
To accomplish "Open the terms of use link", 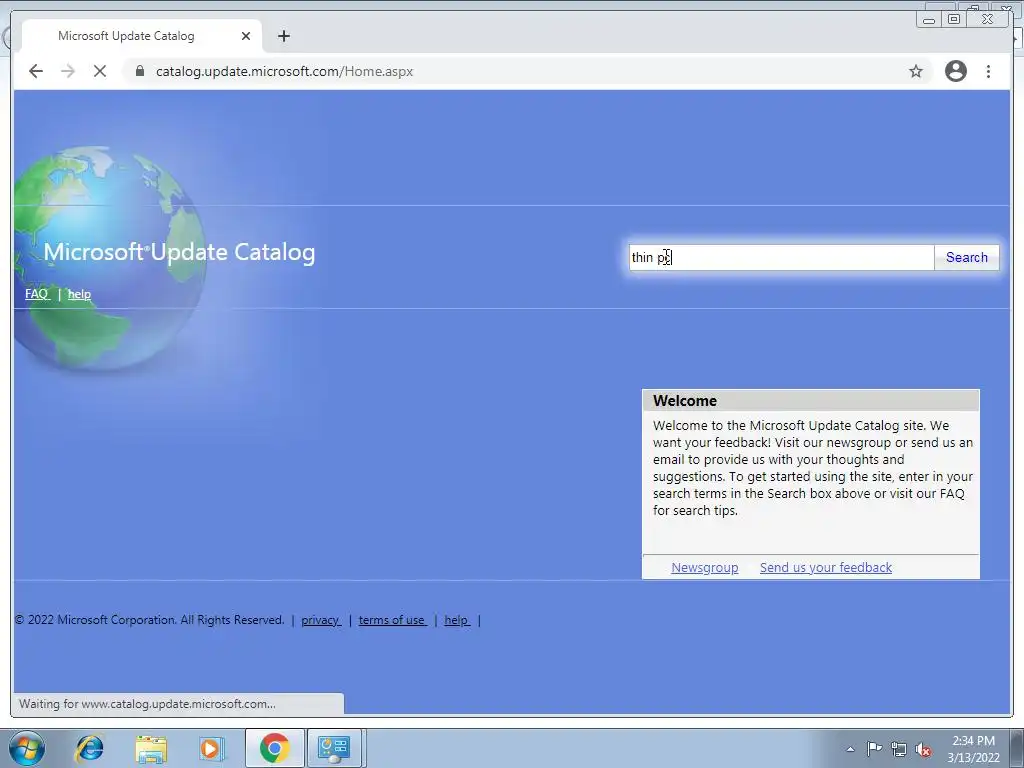I will pos(392,620).
